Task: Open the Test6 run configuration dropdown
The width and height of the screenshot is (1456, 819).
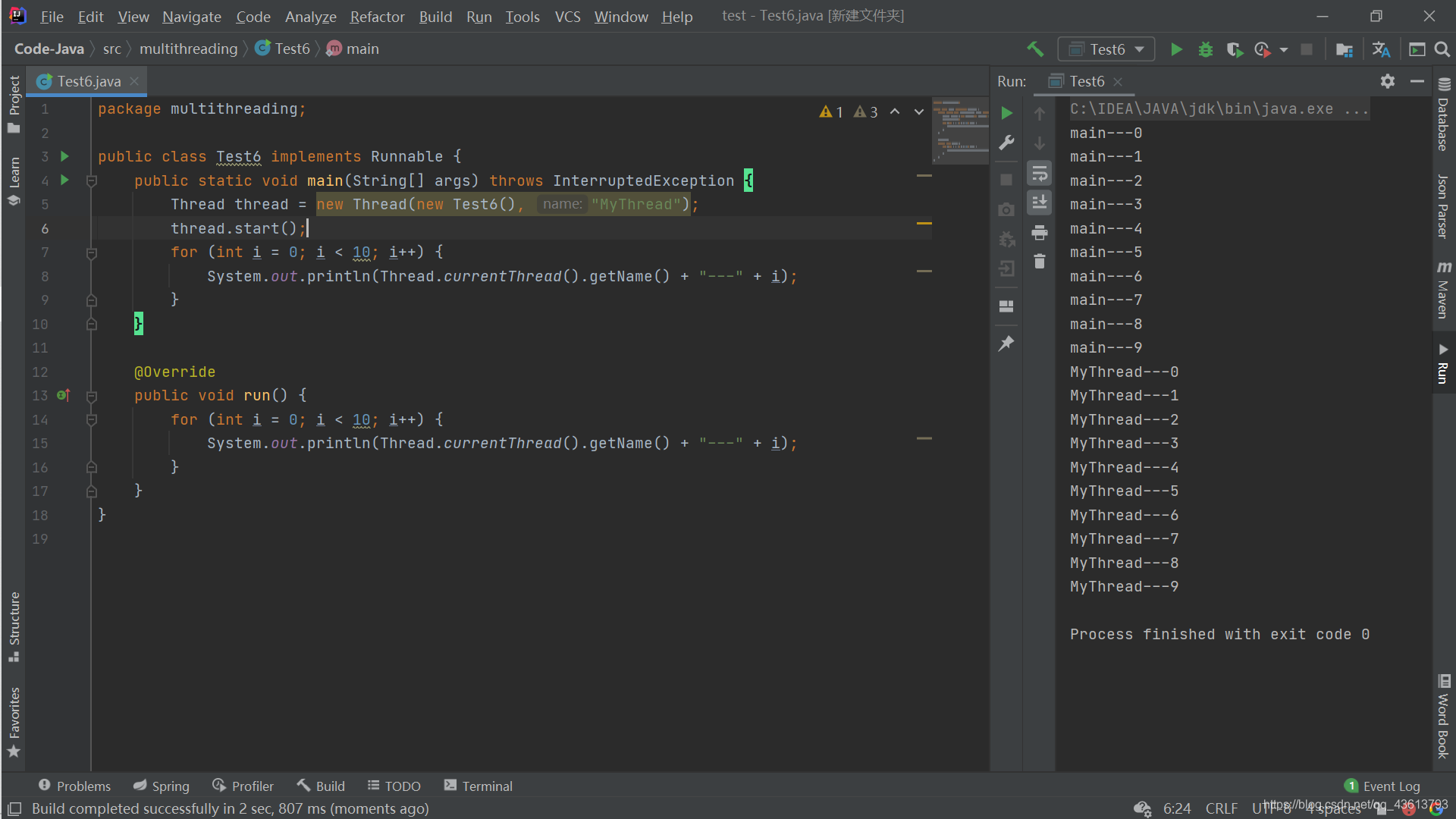Action: pyautogui.click(x=1106, y=49)
